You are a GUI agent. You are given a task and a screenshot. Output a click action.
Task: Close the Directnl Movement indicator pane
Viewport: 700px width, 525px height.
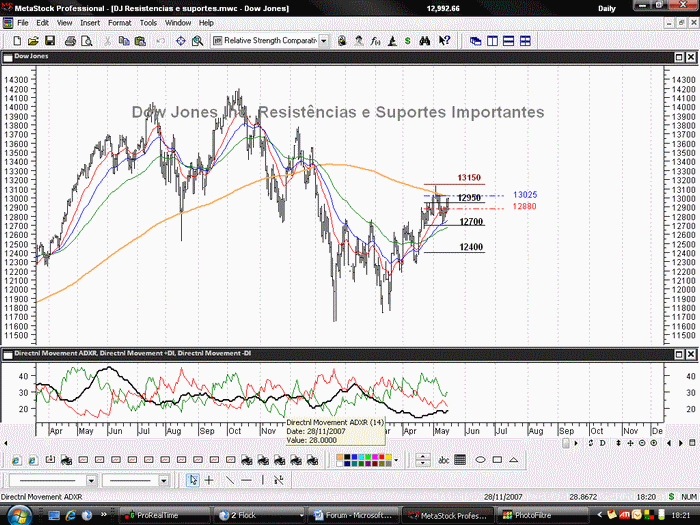pos(691,354)
